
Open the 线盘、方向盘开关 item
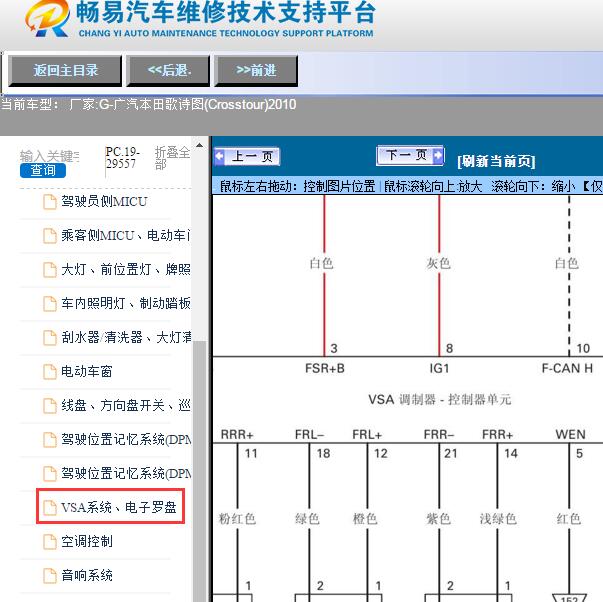[125, 405]
